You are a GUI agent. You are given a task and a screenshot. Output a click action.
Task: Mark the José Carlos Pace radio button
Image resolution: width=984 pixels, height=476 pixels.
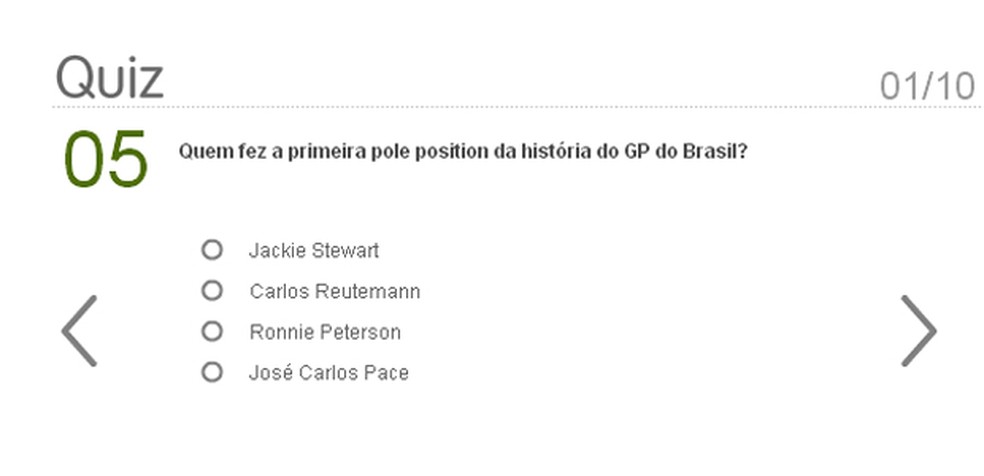pyautogui.click(x=212, y=373)
